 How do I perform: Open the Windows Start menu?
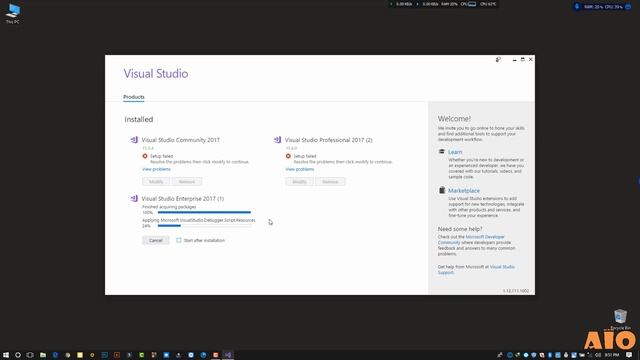(6, 355)
